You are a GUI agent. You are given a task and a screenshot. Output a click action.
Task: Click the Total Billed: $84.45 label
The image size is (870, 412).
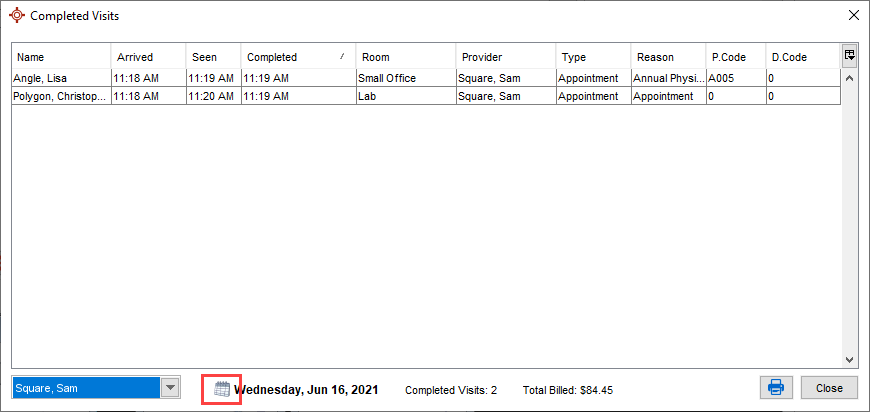click(x=568, y=390)
